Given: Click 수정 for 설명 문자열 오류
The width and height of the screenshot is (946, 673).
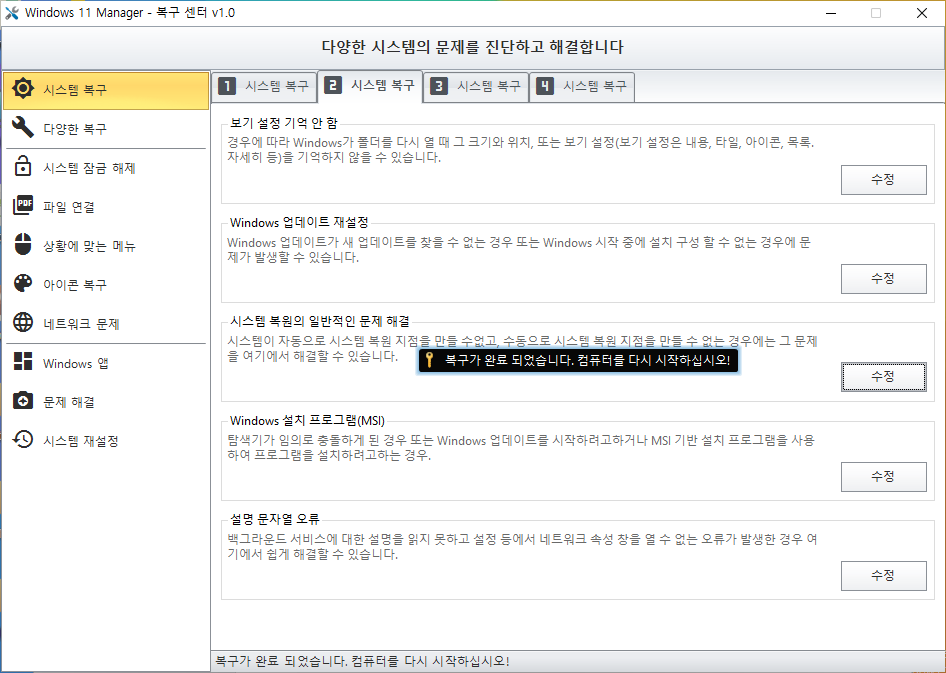Looking at the screenshot, I should tap(883, 575).
